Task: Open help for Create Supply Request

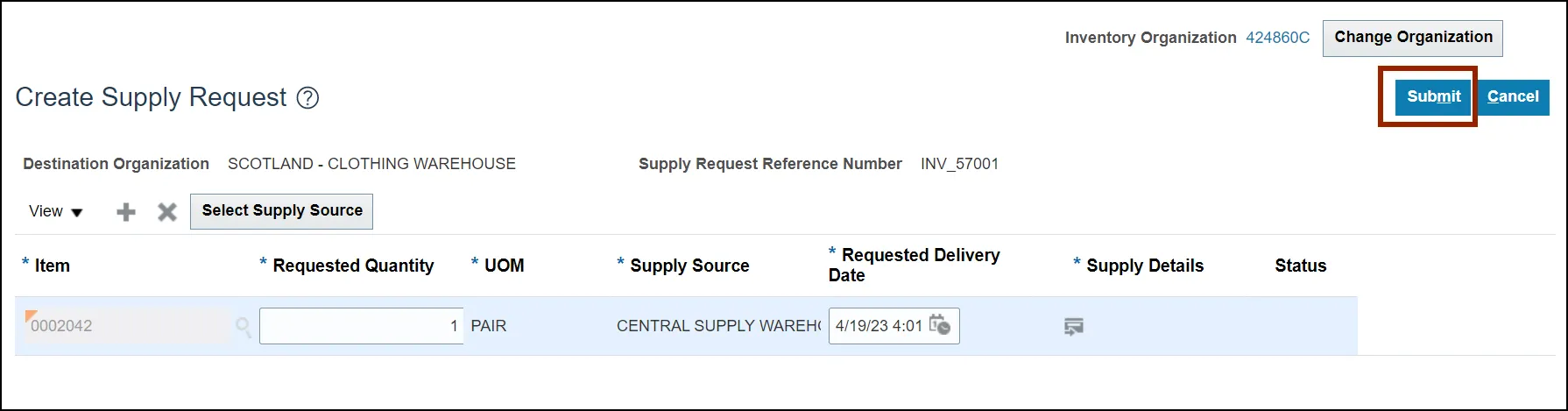Action: tap(307, 97)
